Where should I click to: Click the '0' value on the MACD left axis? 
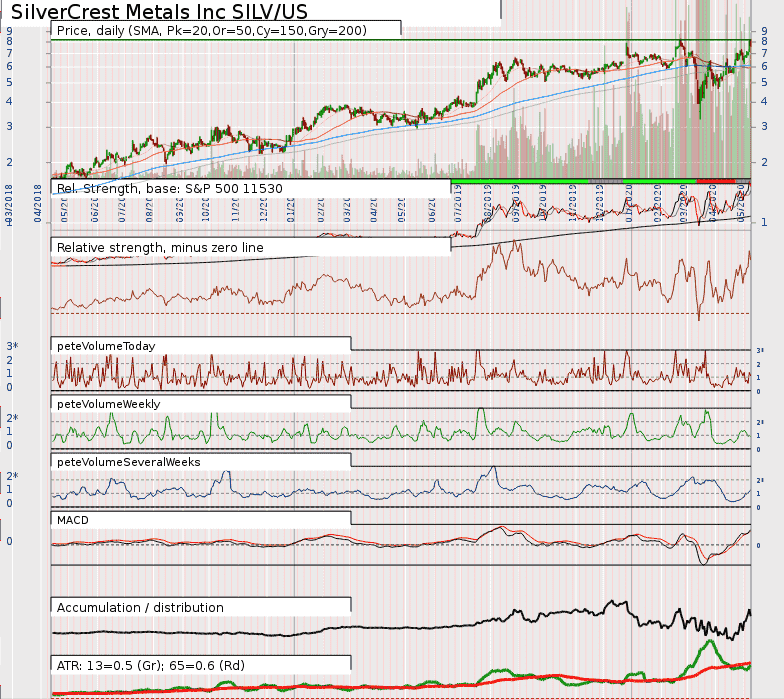click(x=10, y=542)
